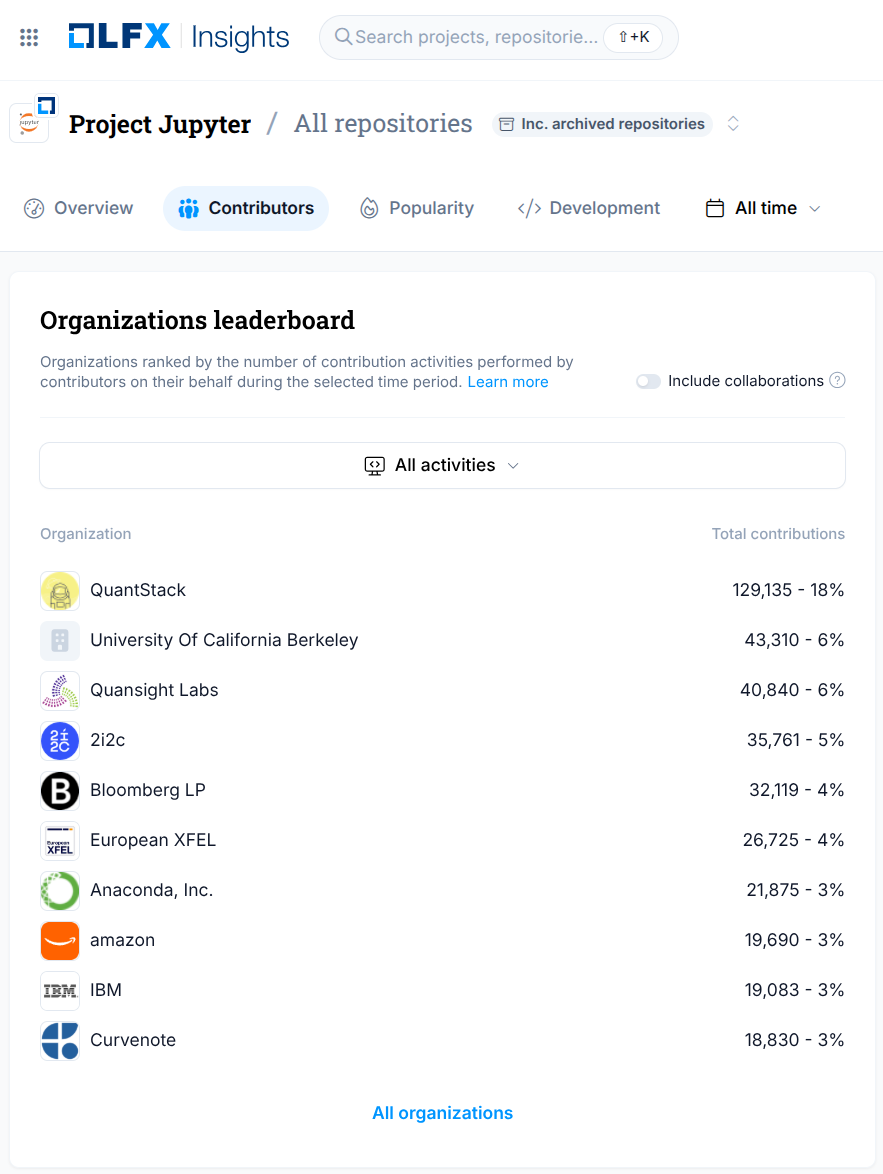Select the Anaconda, Inc. name
Screen dimensions: 883x1174
(151, 890)
